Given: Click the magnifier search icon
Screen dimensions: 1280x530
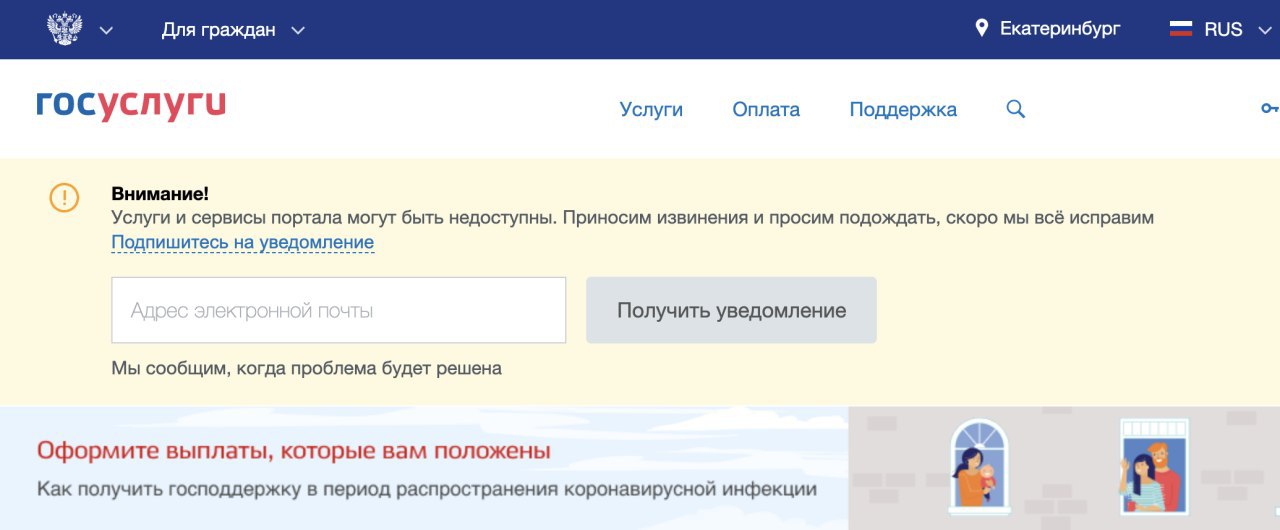Looking at the screenshot, I should [1015, 109].
